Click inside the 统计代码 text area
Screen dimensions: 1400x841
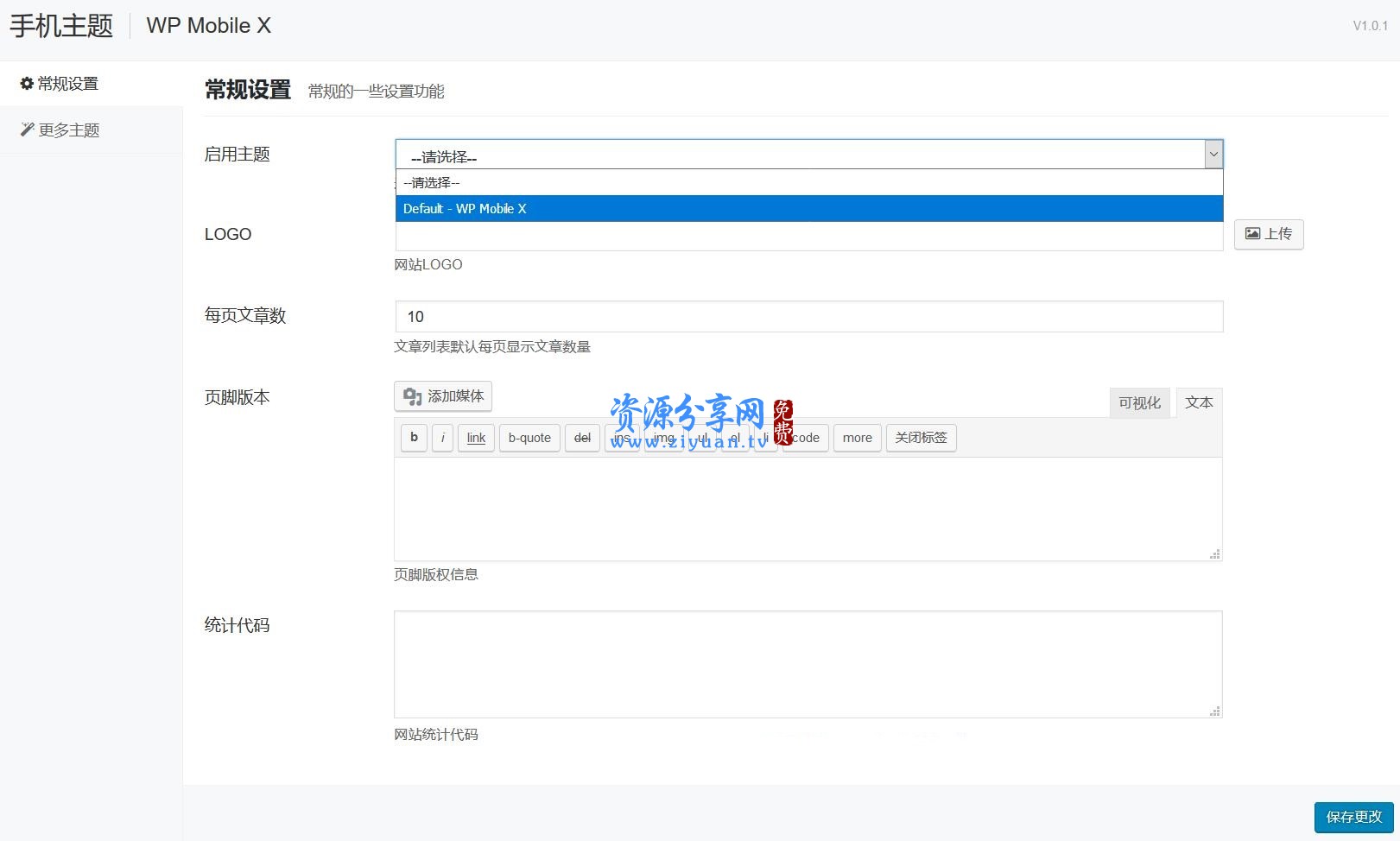(x=808, y=664)
